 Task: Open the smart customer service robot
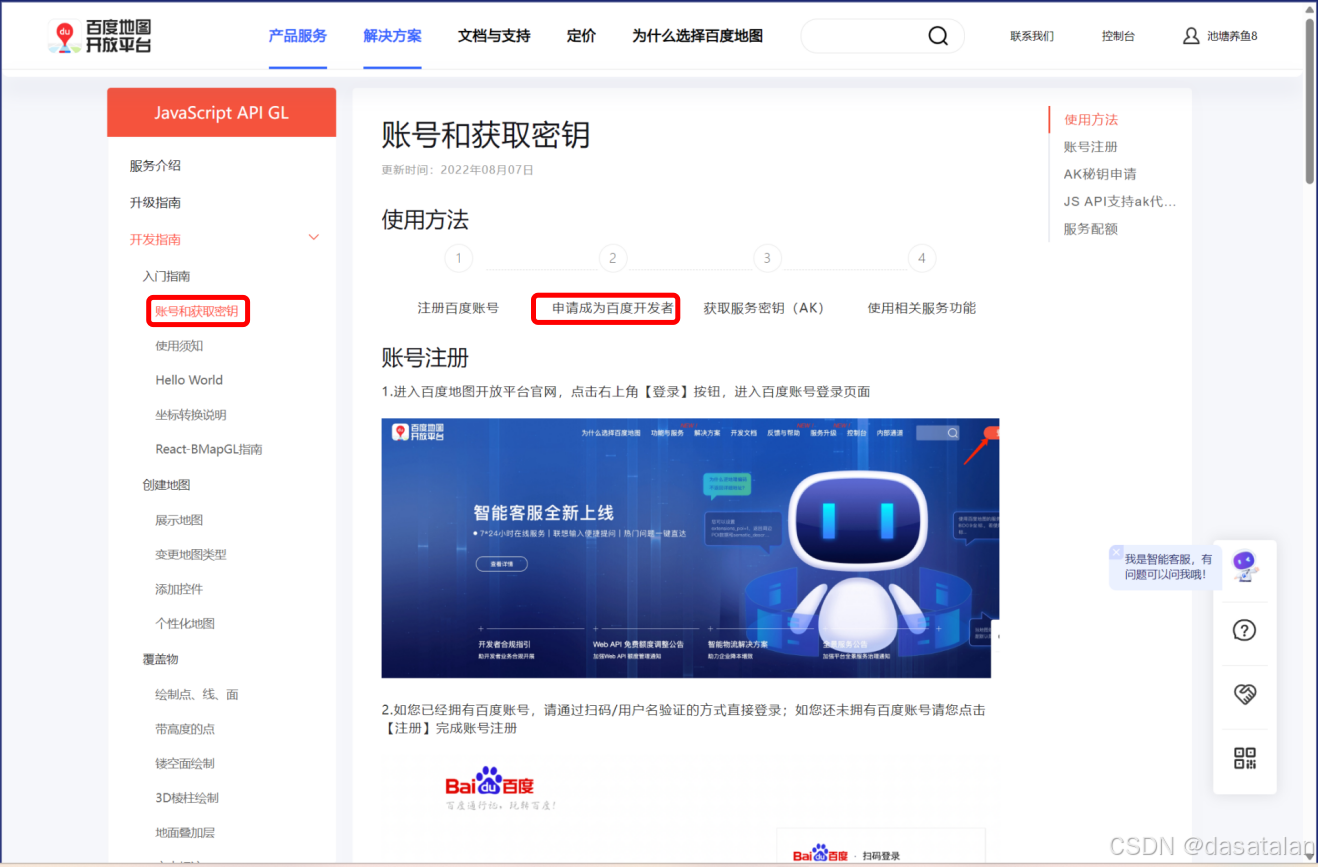[x=1244, y=566]
